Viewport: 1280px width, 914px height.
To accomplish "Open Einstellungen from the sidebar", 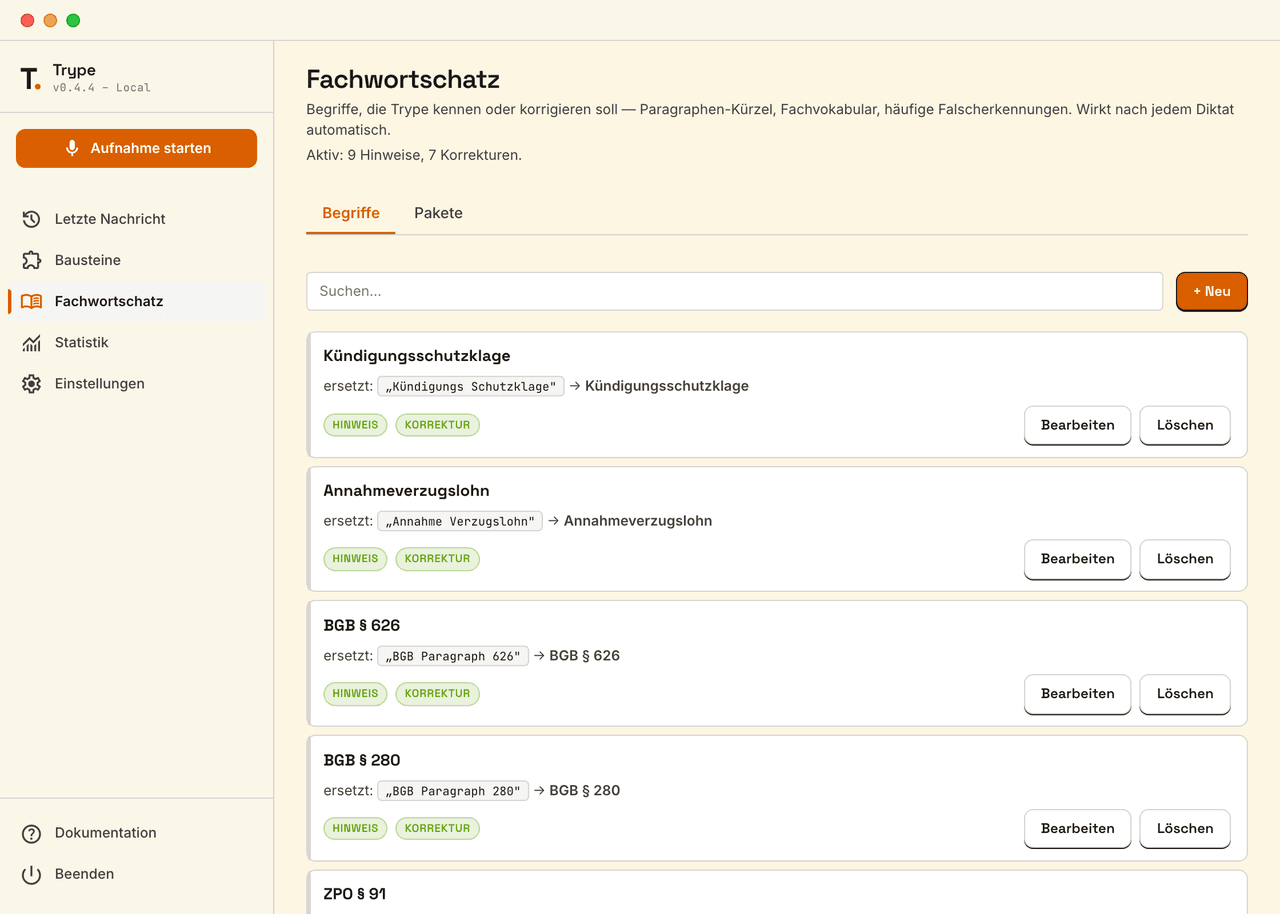I will pyautogui.click(x=136, y=383).
